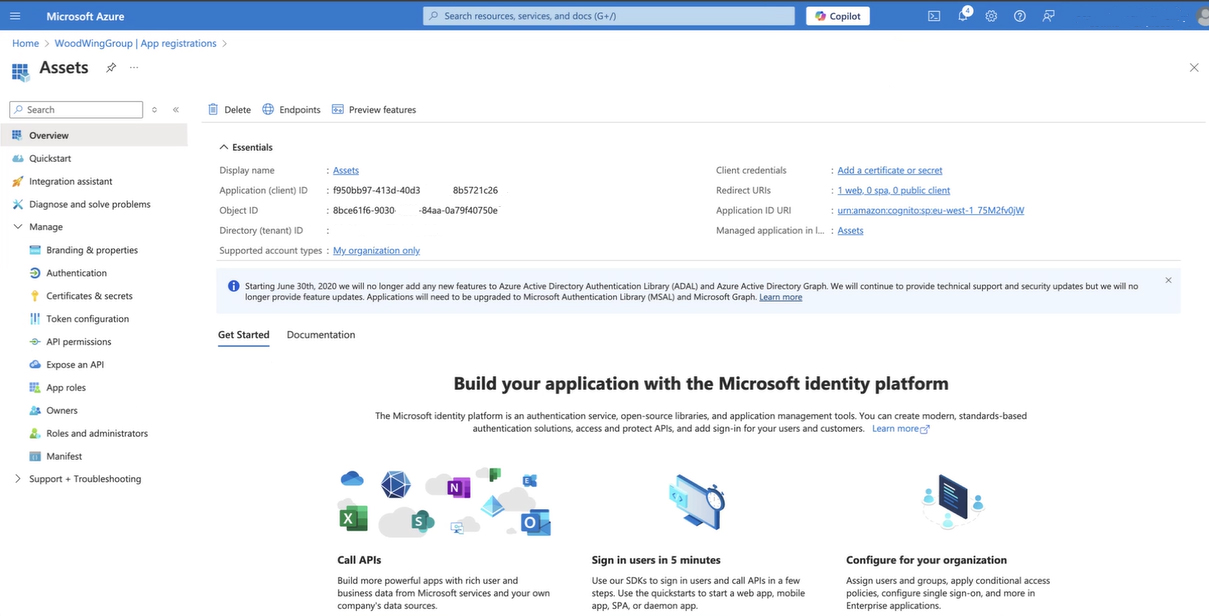
Task: Click the Call APIs illustration
Action: (445, 501)
